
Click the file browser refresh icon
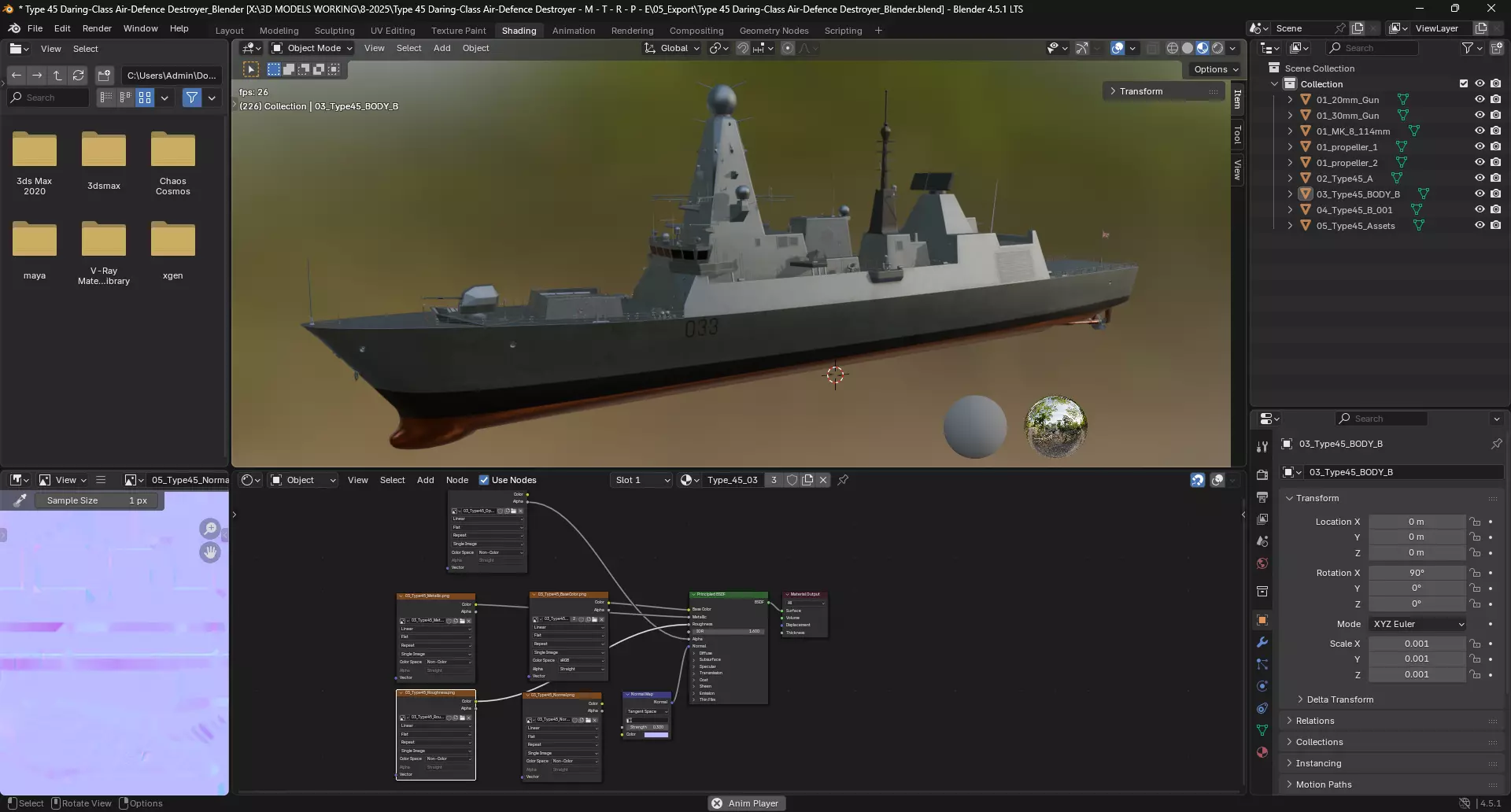pyautogui.click(x=78, y=76)
